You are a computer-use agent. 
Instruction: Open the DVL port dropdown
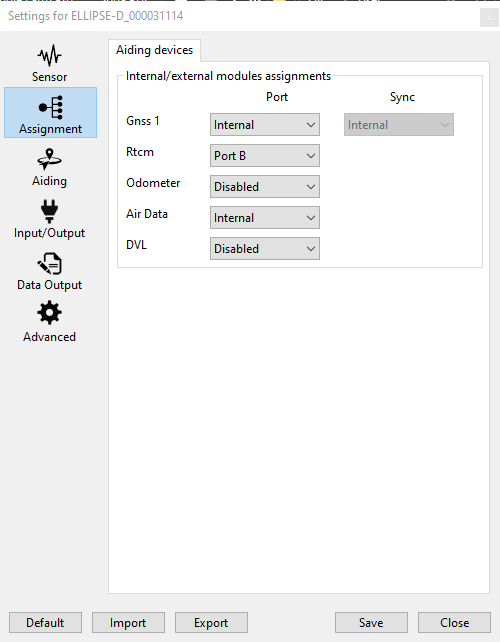click(x=265, y=249)
